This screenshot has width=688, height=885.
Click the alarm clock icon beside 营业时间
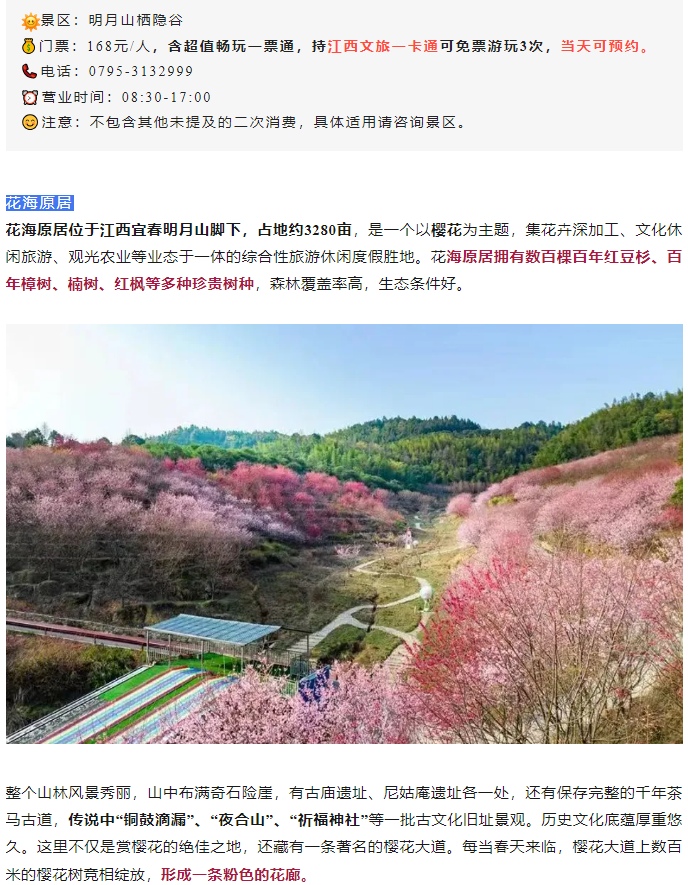[x=30, y=97]
